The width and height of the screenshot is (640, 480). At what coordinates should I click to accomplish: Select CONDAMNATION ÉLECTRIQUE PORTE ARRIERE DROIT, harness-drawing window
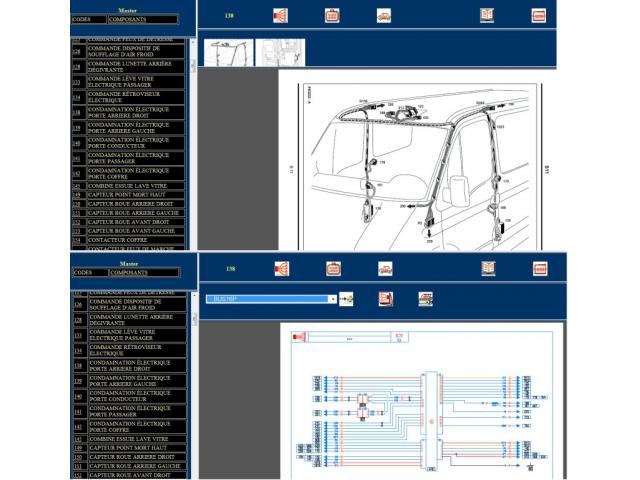[136, 112]
